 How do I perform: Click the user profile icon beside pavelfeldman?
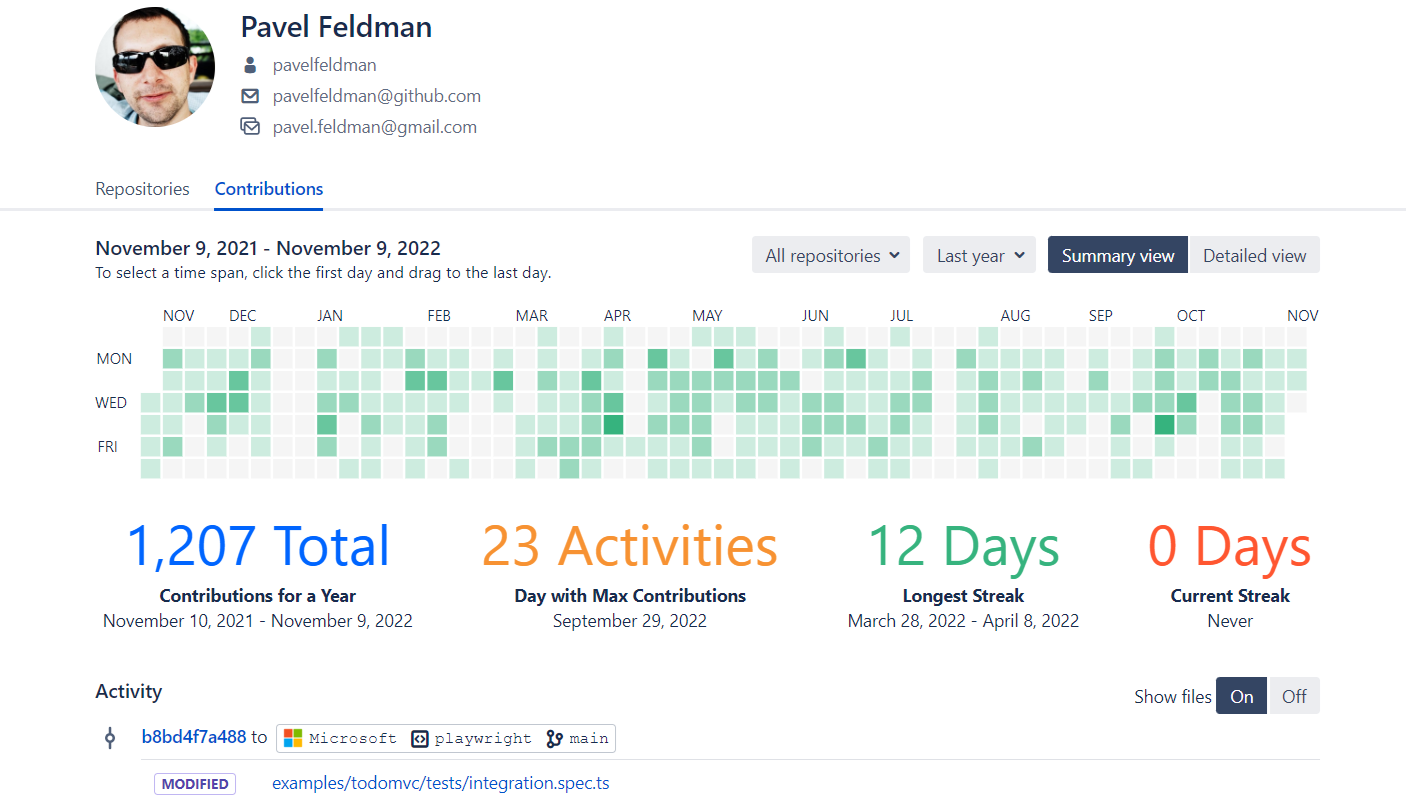coord(250,66)
